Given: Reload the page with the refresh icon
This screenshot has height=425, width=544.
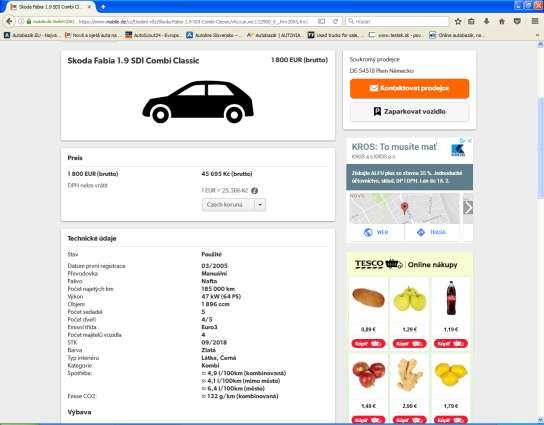Looking at the screenshot, I should click(x=335, y=21).
